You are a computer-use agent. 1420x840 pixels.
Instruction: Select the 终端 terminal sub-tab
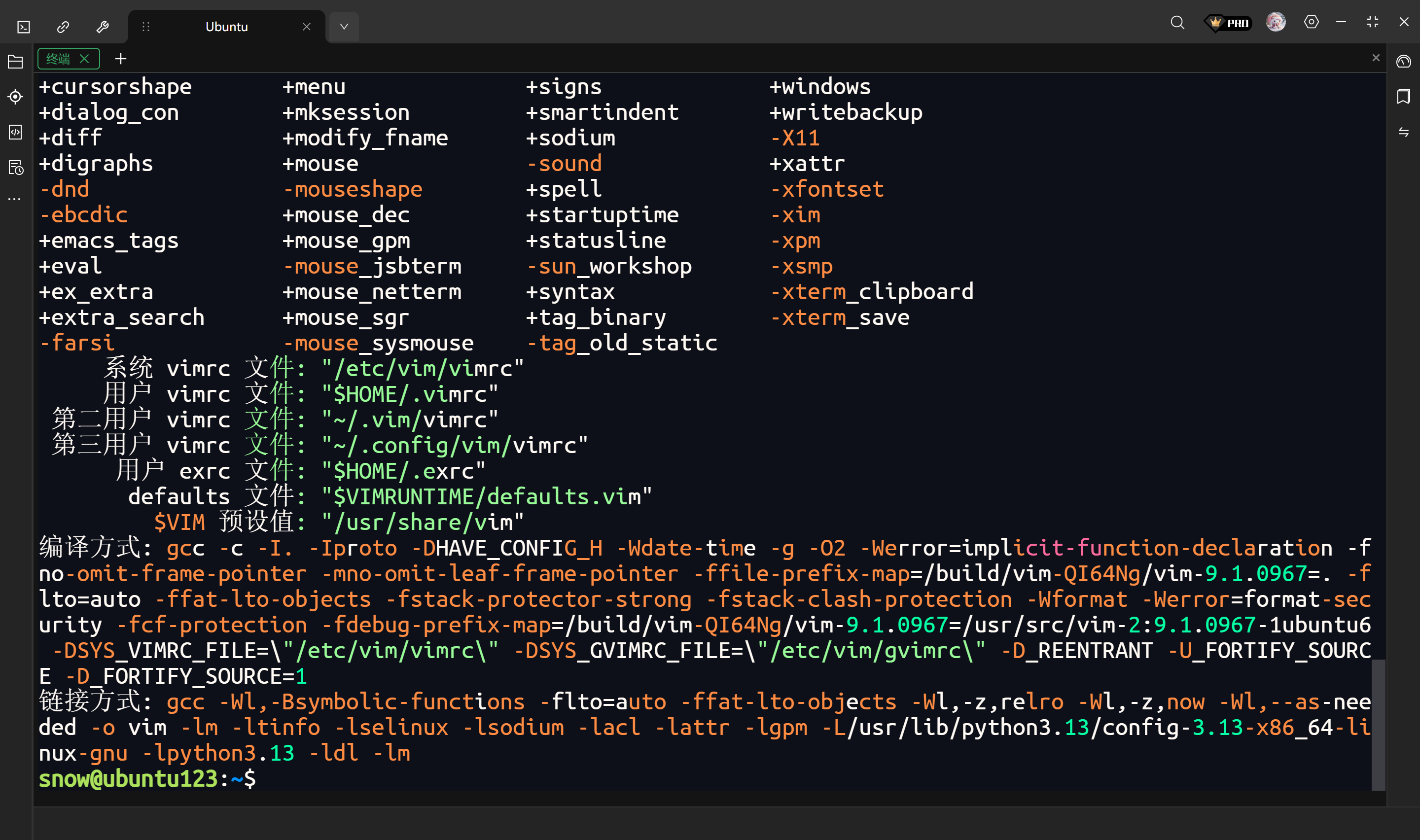click(58, 59)
